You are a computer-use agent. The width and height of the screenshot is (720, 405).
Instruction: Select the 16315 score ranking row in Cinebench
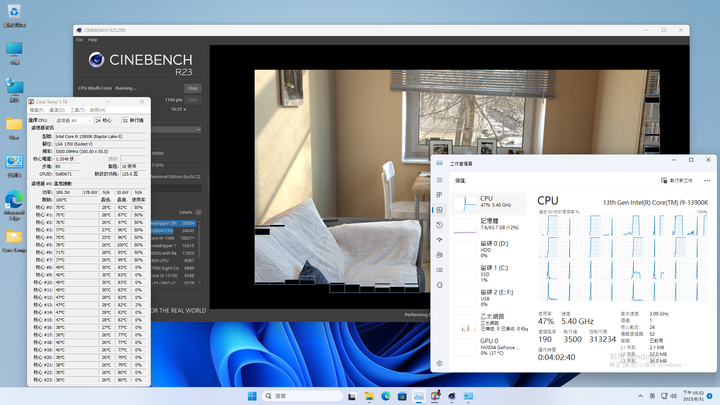tap(174, 246)
